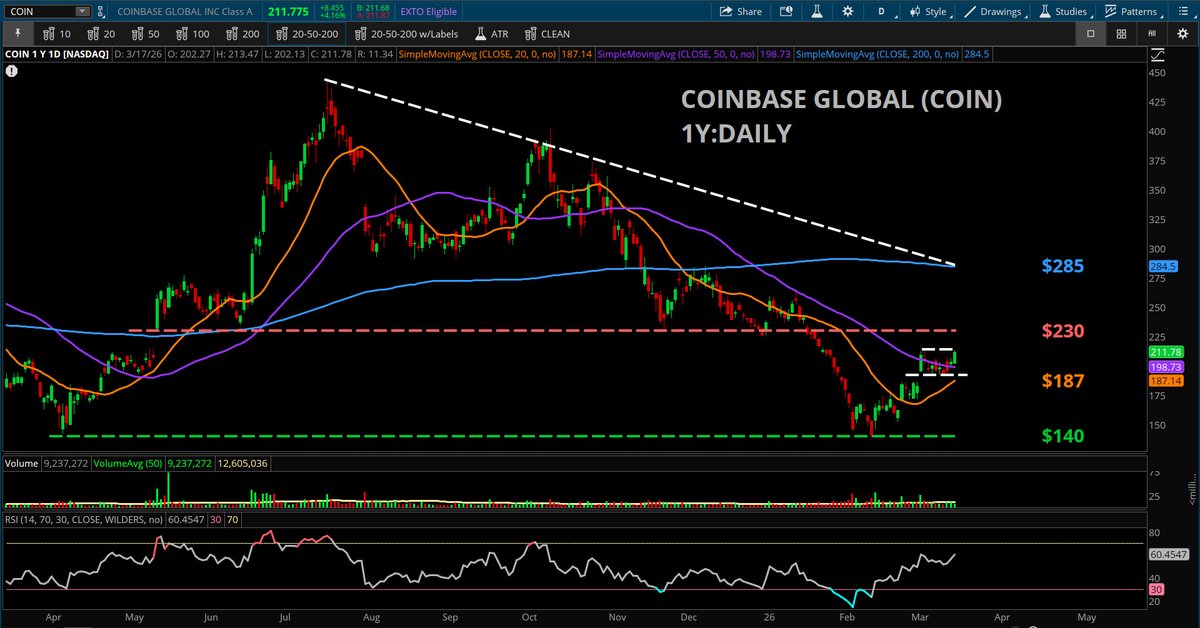Click the H: 213.47 high value
Viewport: 1200px width, 628px height.
click(238, 53)
